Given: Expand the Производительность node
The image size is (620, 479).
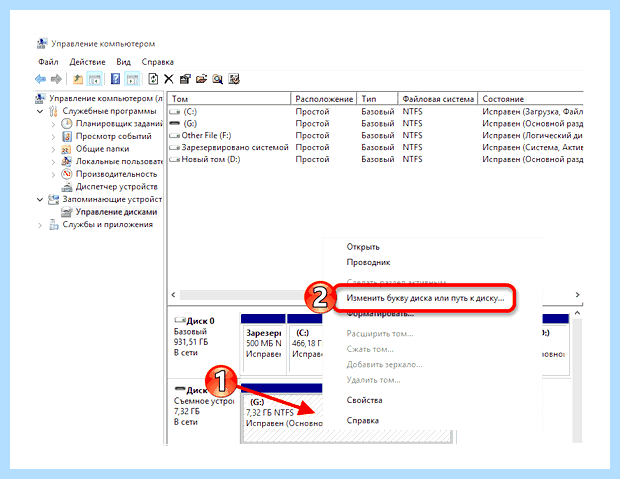Looking at the screenshot, I should click(x=53, y=174).
